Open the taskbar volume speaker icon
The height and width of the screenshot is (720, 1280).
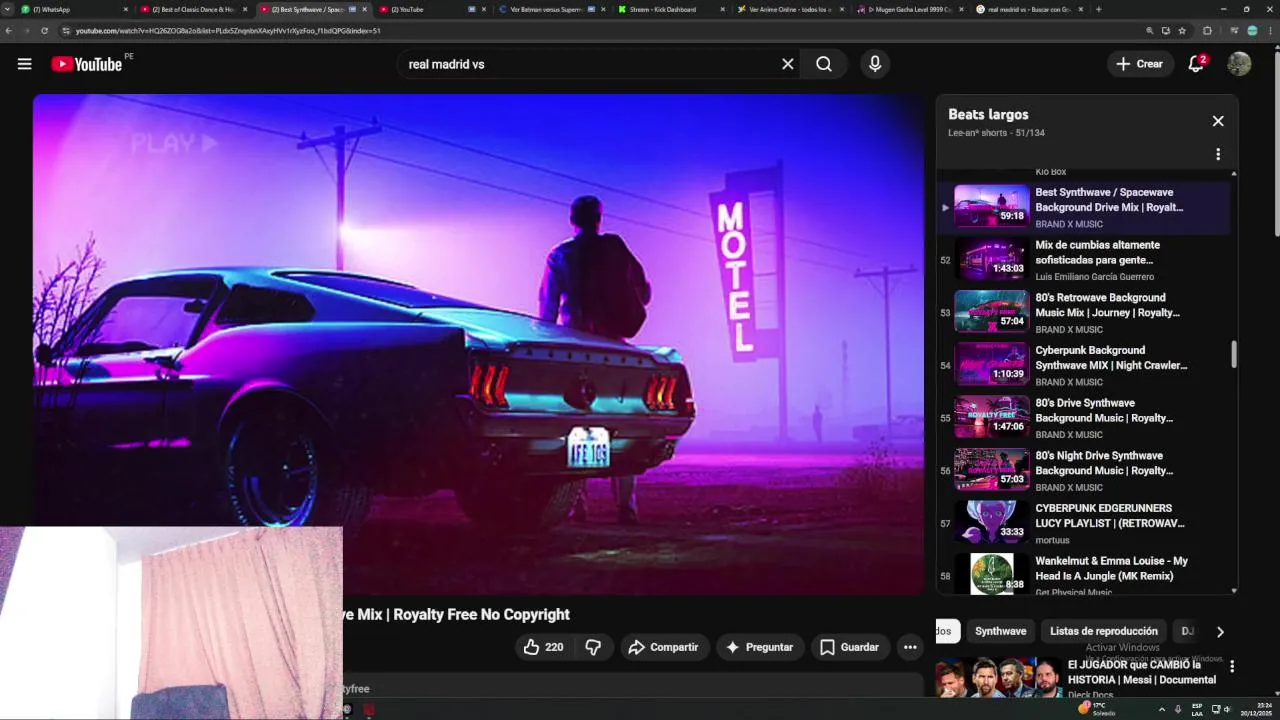(x=1227, y=709)
